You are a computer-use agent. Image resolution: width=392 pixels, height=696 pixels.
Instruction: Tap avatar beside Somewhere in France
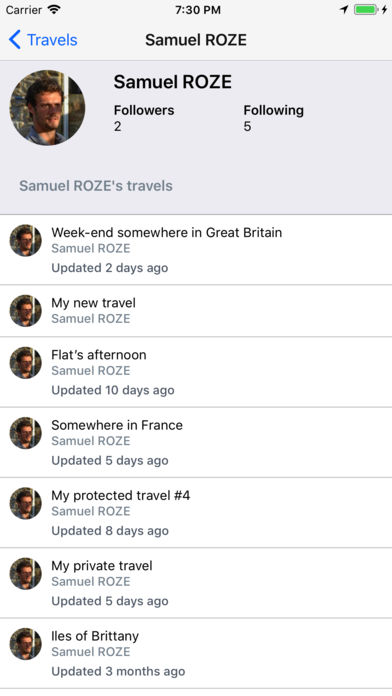point(26,433)
